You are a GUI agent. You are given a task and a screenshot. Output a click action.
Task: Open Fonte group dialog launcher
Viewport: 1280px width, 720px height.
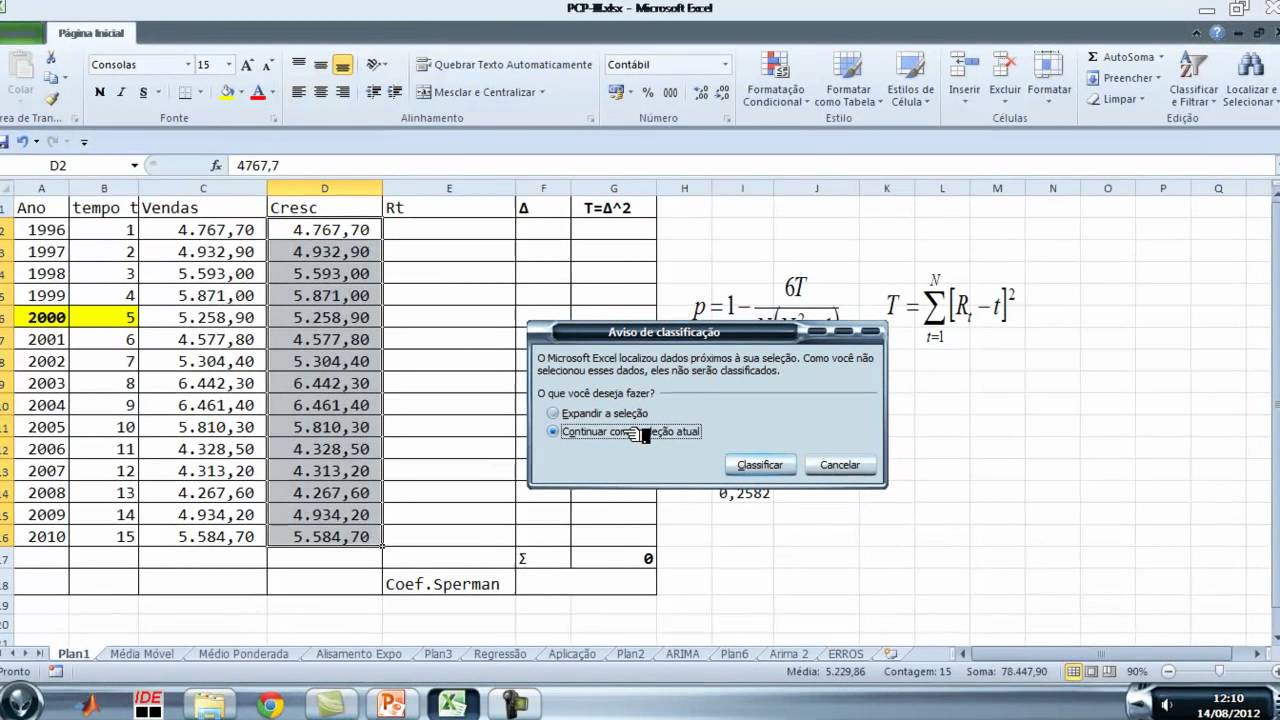pos(274,118)
